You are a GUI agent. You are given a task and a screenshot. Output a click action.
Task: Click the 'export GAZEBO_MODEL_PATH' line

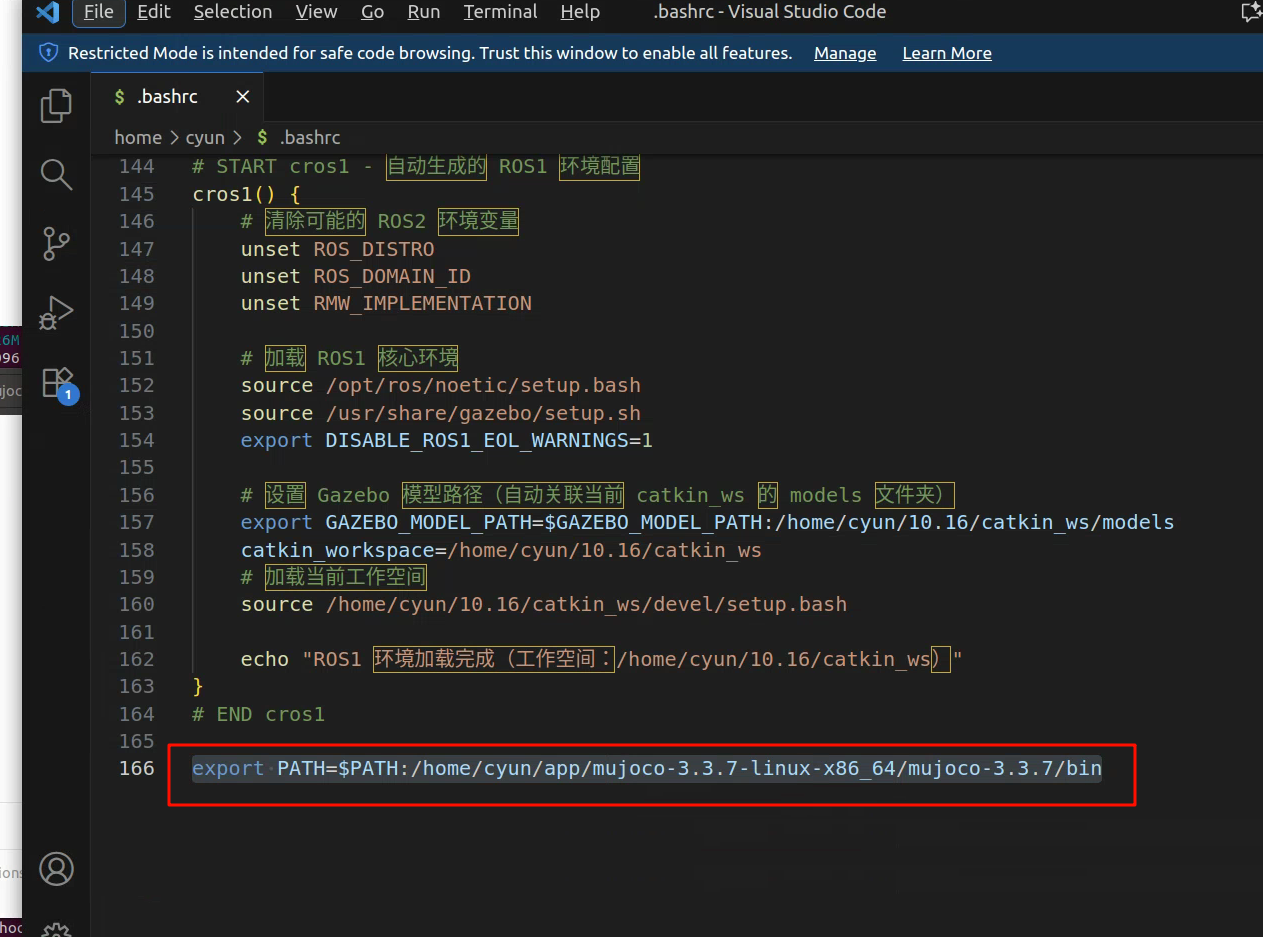click(707, 522)
